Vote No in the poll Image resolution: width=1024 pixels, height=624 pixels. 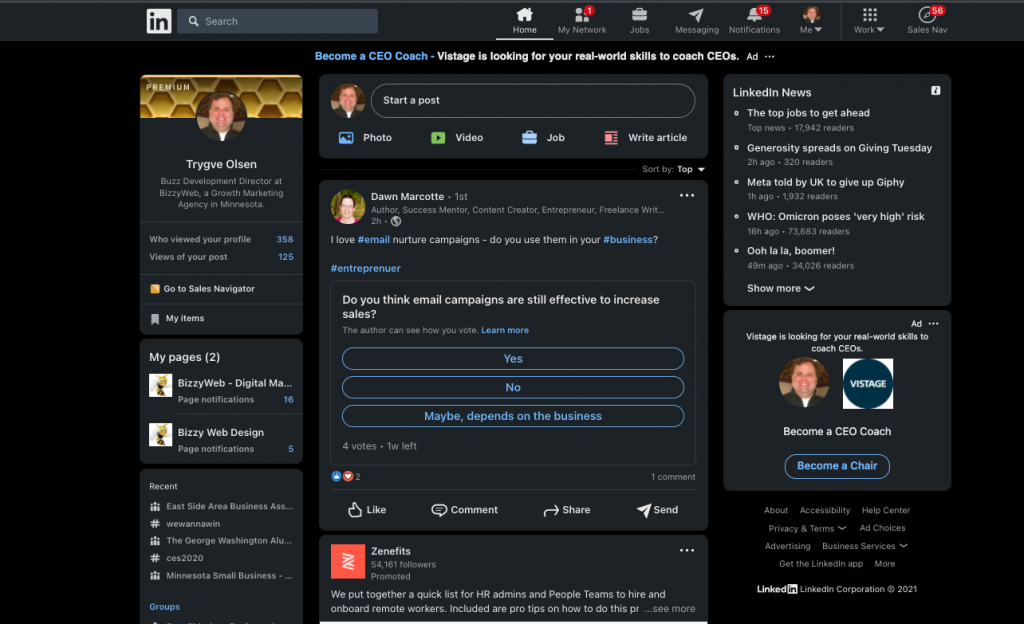click(x=513, y=387)
